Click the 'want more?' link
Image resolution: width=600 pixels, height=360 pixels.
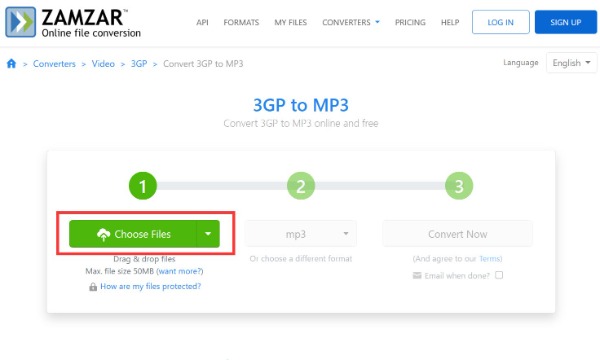[x=180, y=271]
